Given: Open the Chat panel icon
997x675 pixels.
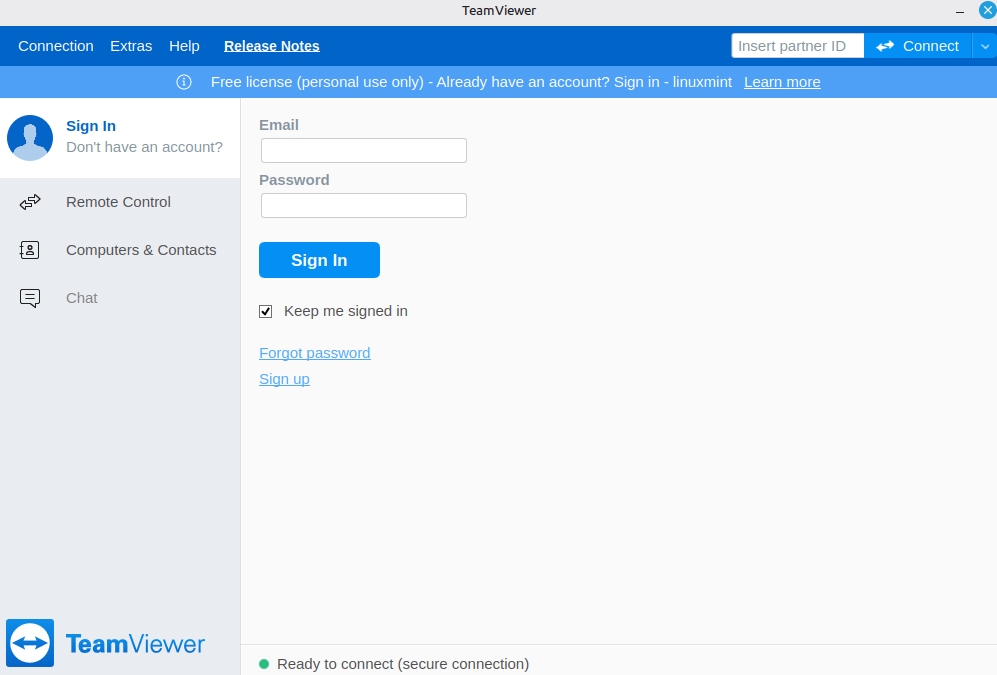Looking at the screenshot, I should point(30,297).
